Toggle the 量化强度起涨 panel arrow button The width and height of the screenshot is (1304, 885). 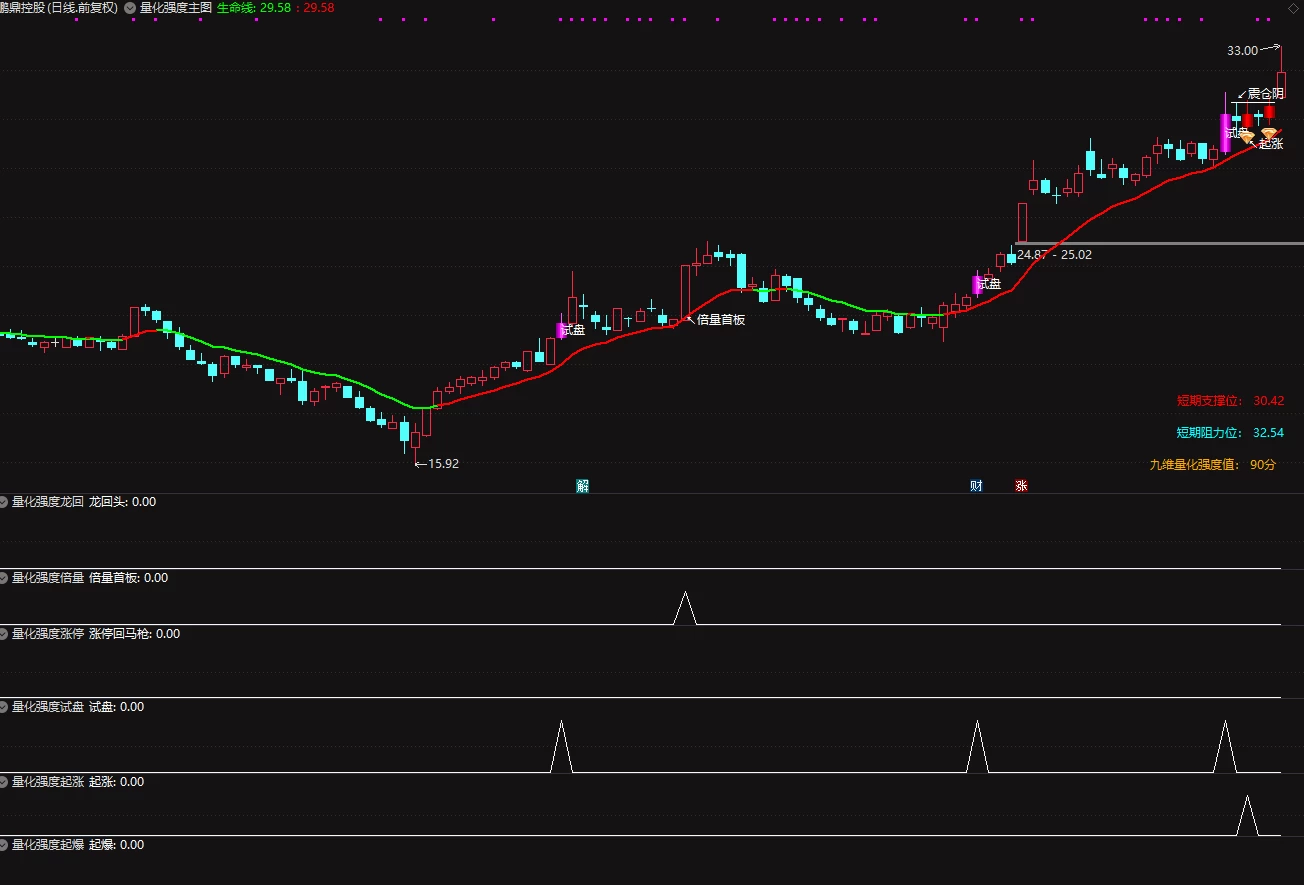tap(4, 782)
